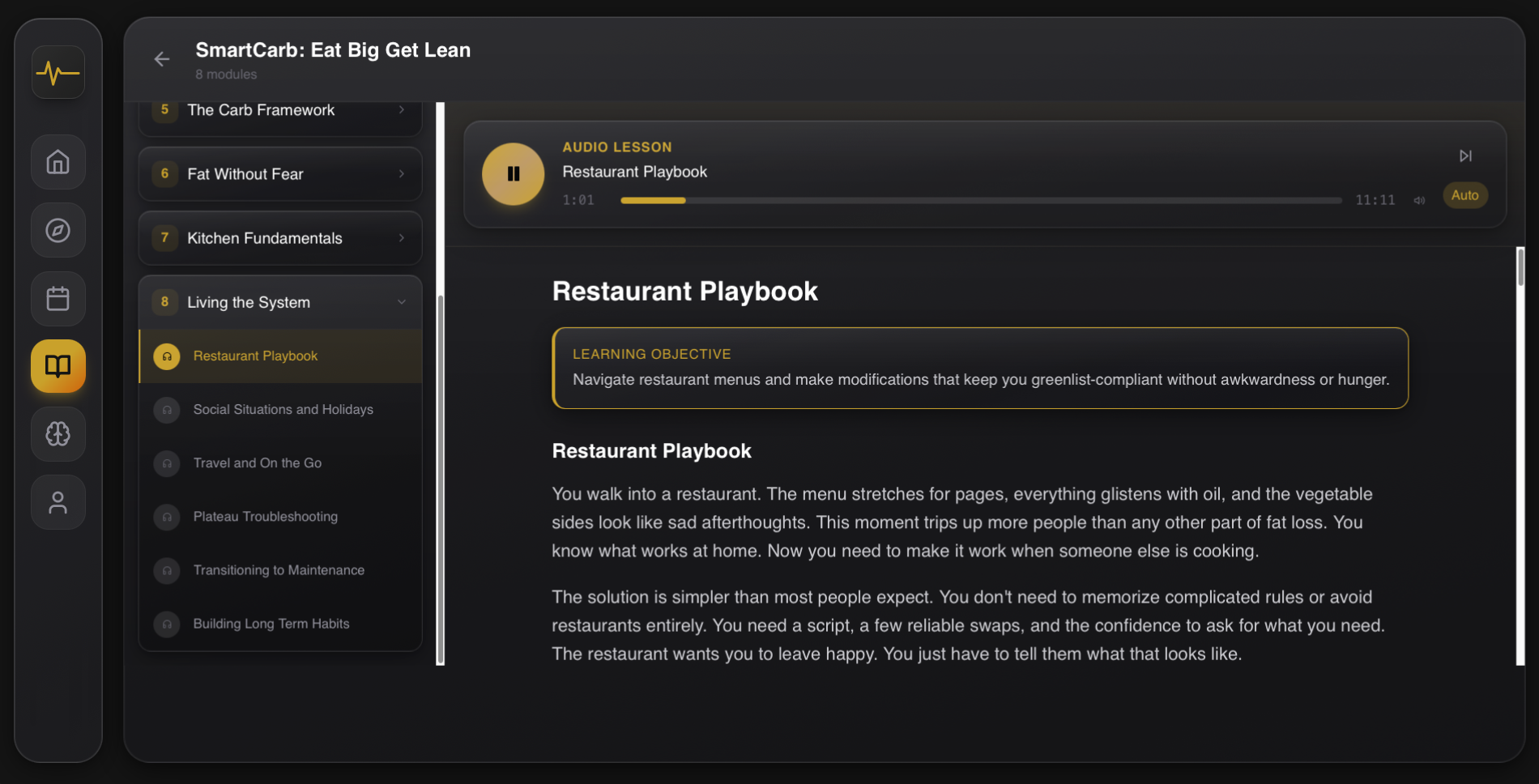Open the Plateau Troubleshooting lesson
Image resolution: width=1539 pixels, height=784 pixels.
pyautogui.click(x=266, y=517)
